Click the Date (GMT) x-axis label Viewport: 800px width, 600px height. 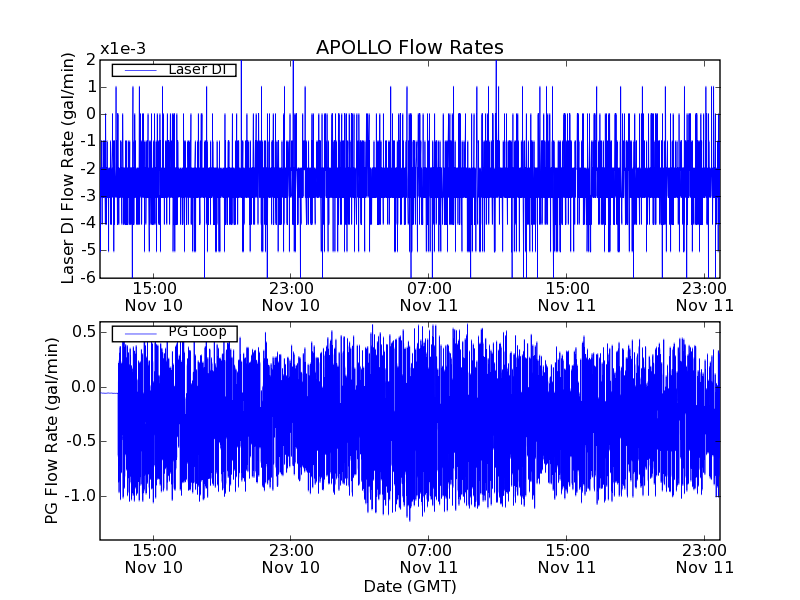[409, 586]
